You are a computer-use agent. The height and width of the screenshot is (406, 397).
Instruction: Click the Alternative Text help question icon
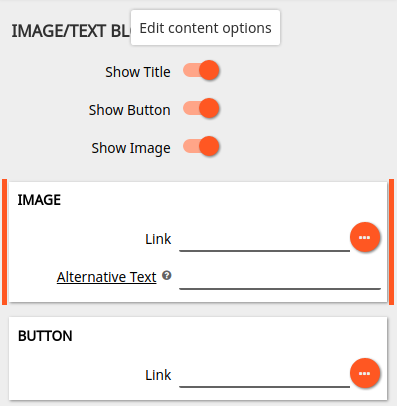pyautogui.click(x=167, y=275)
